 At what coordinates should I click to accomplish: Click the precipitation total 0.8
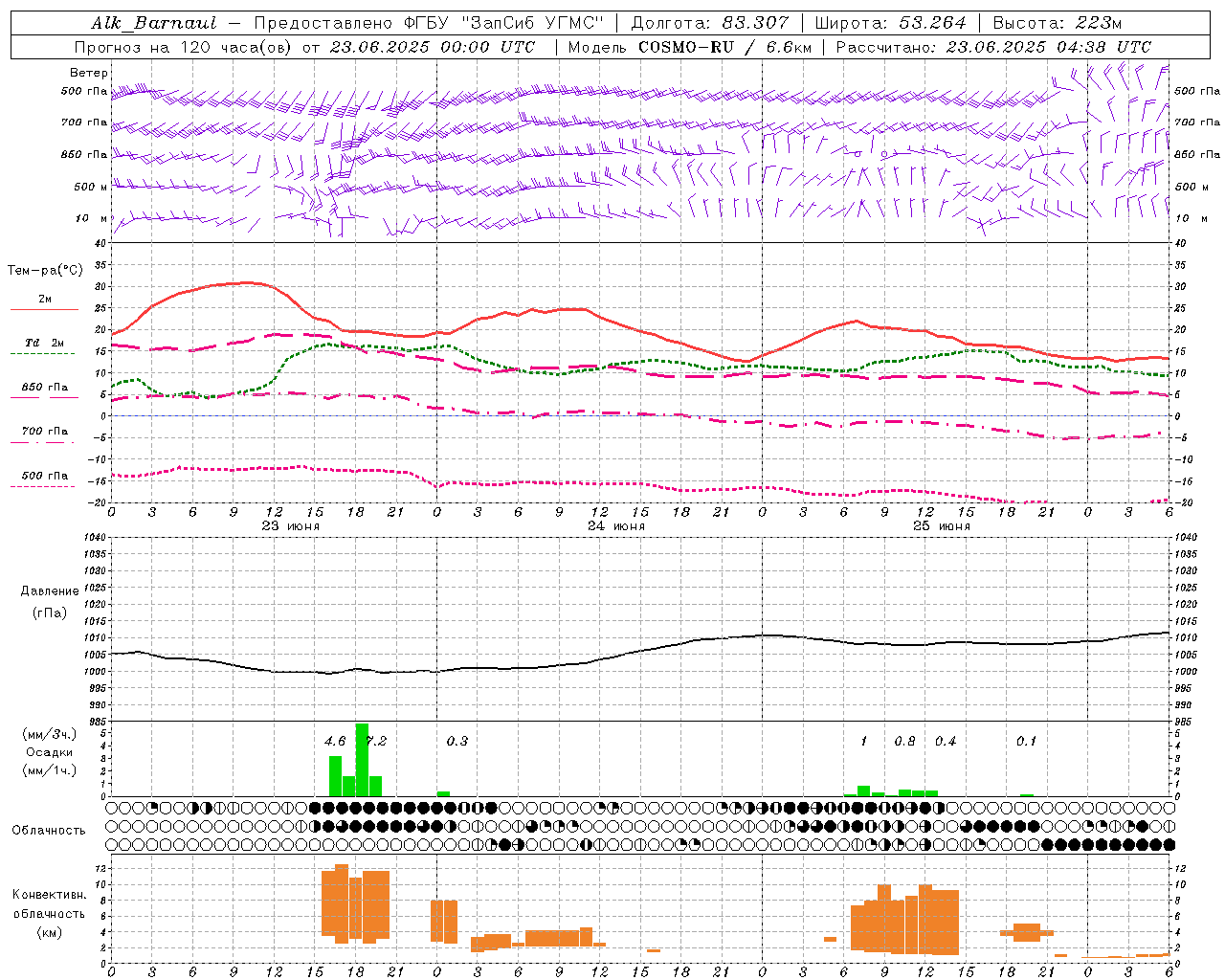[x=904, y=741]
